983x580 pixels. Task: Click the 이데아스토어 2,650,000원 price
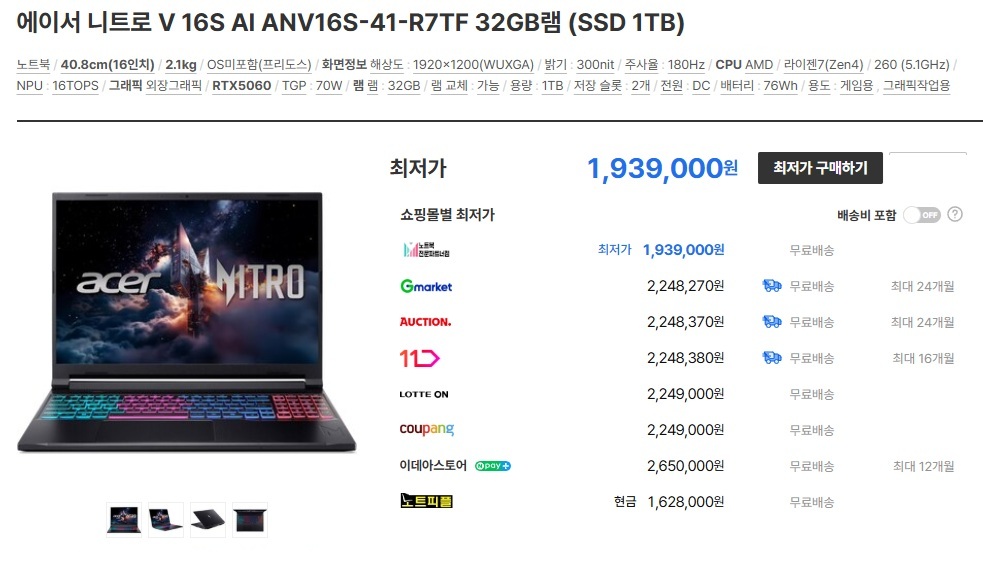pyautogui.click(x=685, y=466)
